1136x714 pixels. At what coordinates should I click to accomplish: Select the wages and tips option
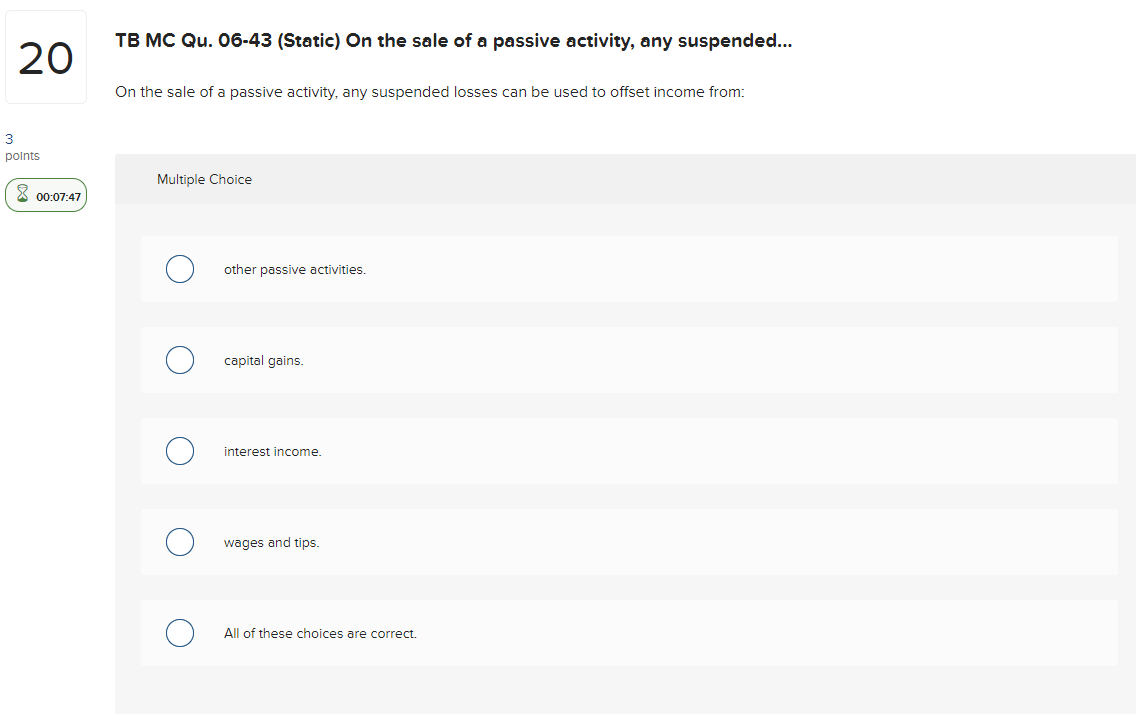[x=180, y=542]
